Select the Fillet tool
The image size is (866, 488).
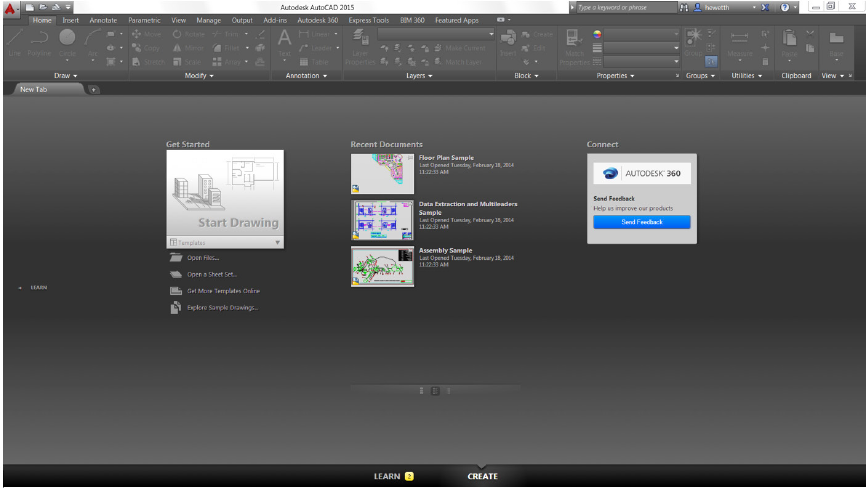[226, 48]
